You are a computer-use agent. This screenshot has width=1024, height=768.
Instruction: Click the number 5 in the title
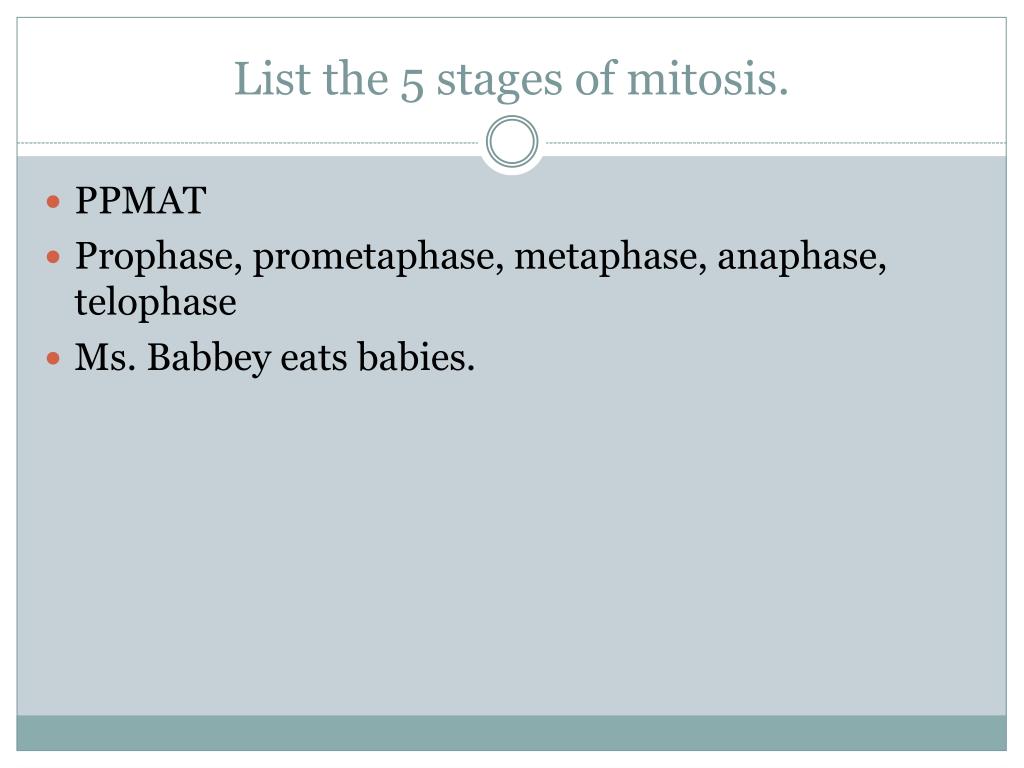[411, 84]
